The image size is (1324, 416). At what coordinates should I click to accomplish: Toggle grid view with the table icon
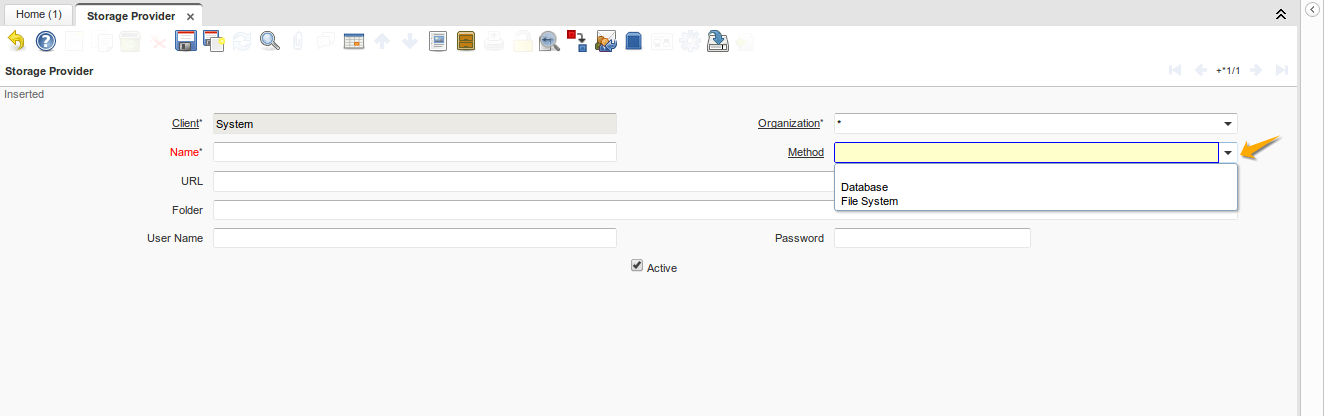(x=353, y=41)
